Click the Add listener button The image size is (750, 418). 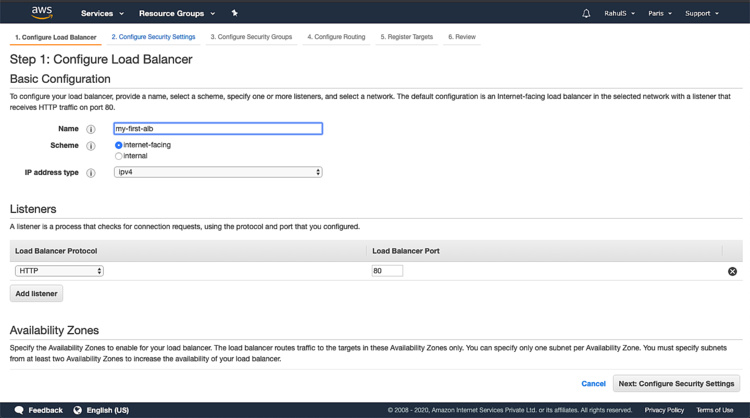coord(37,293)
